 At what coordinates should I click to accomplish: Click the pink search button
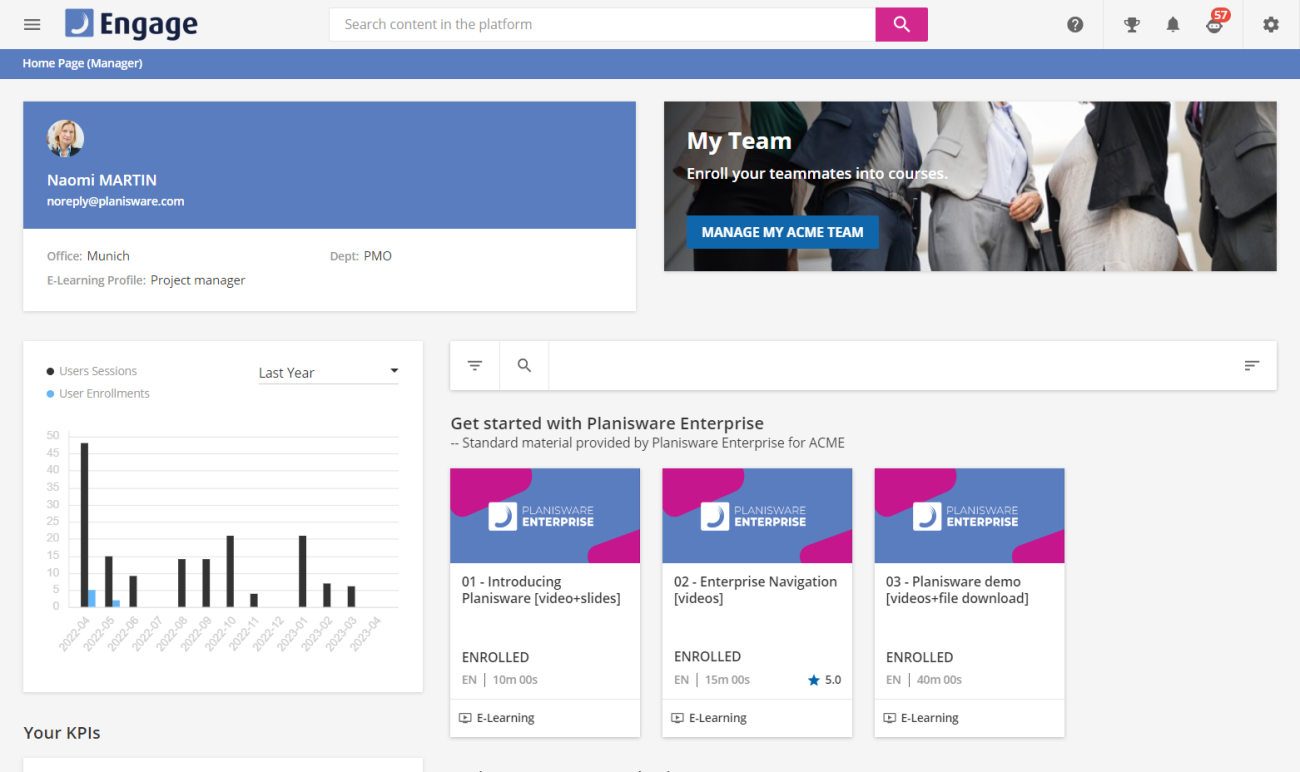click(901, 23)
